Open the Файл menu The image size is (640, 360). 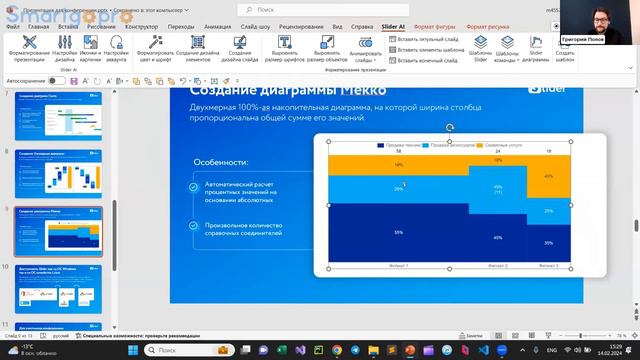(13, 27)
